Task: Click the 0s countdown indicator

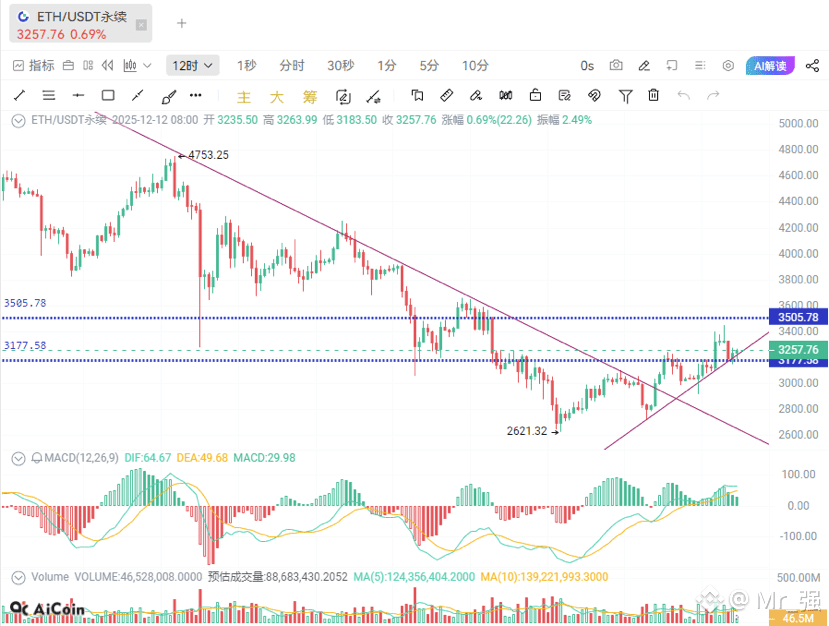Action: tap(587, 66)
